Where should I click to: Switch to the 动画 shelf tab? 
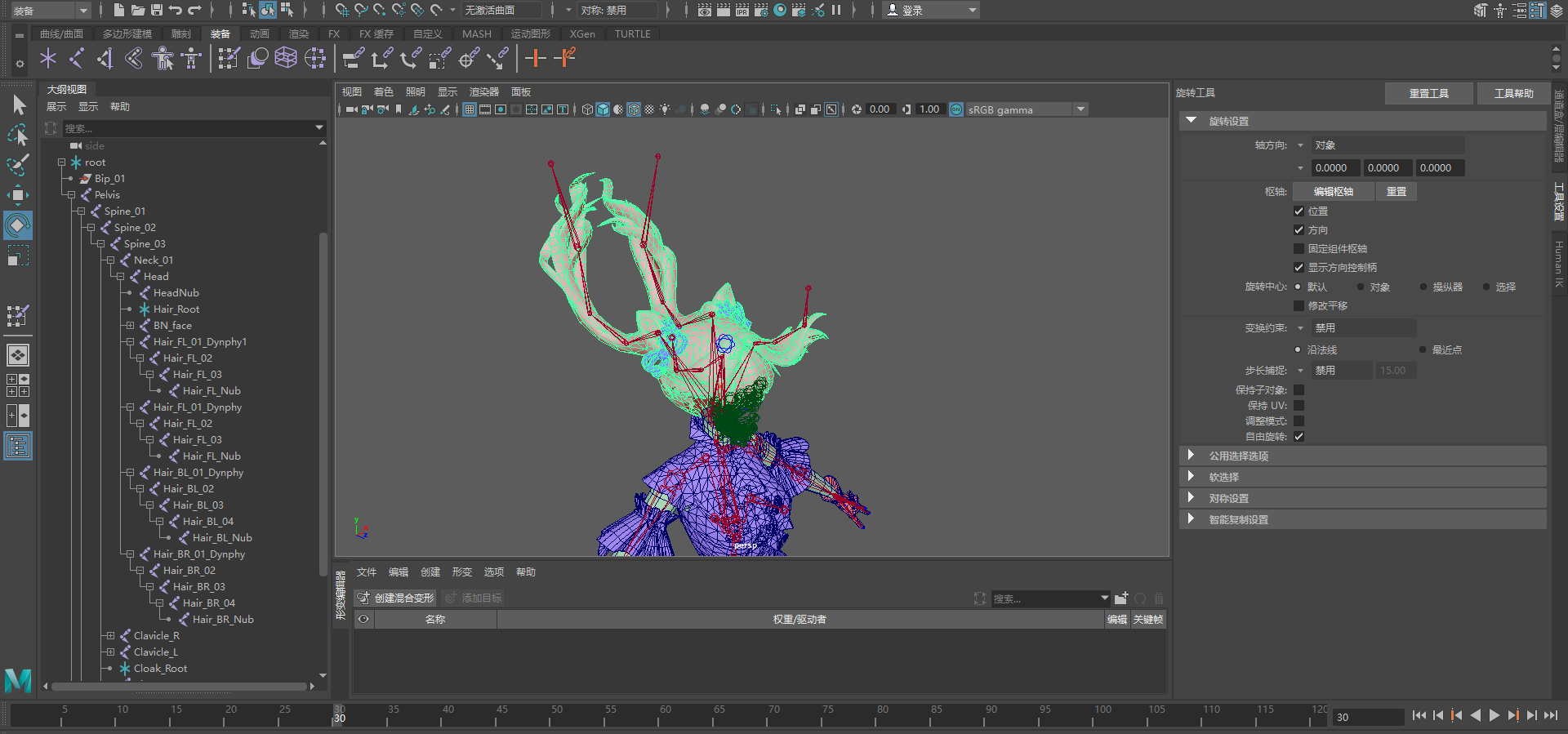click(x=260, y=33)
